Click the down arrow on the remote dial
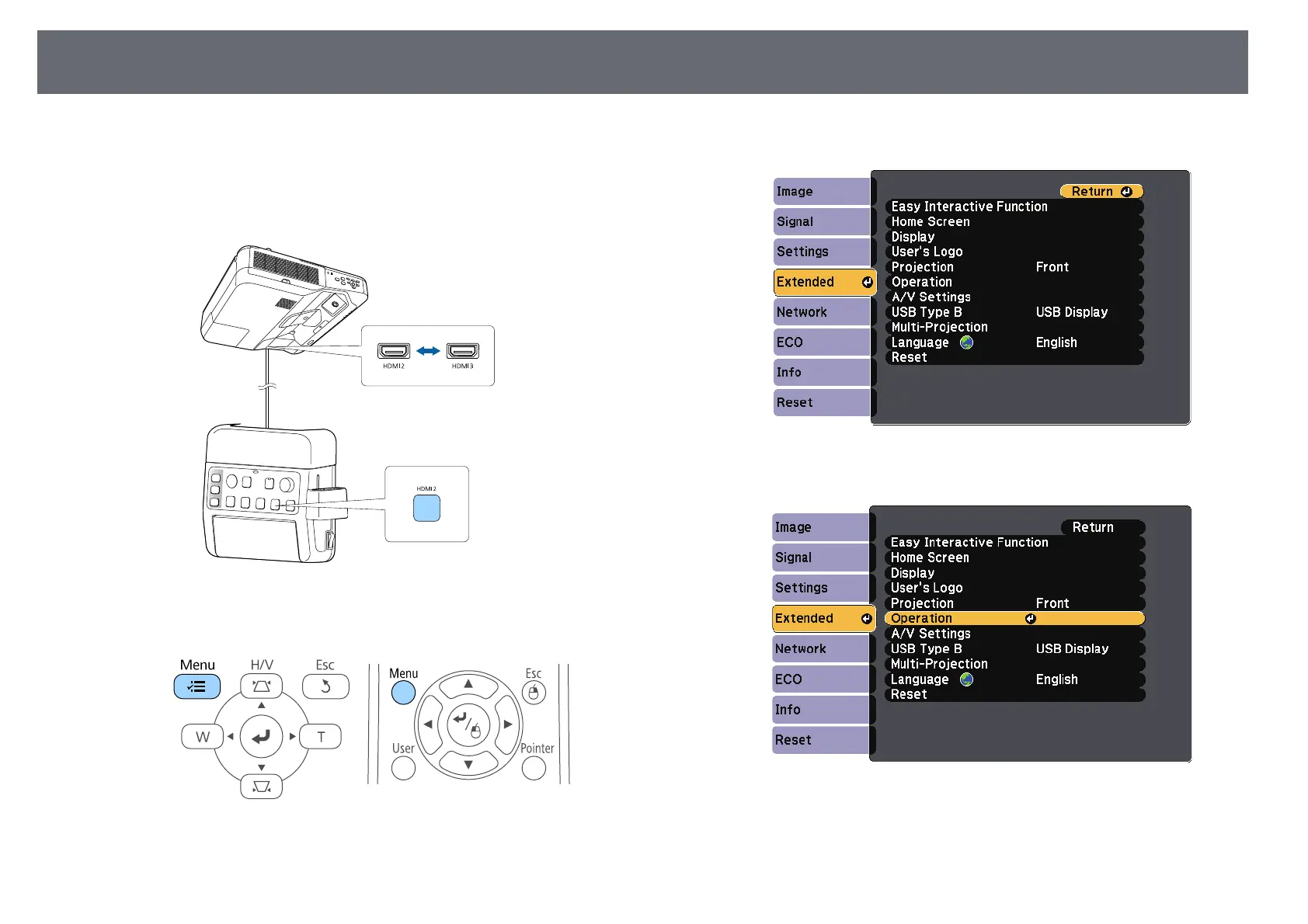Screen dimensions: 1308x924 click(x=468, y=765)
